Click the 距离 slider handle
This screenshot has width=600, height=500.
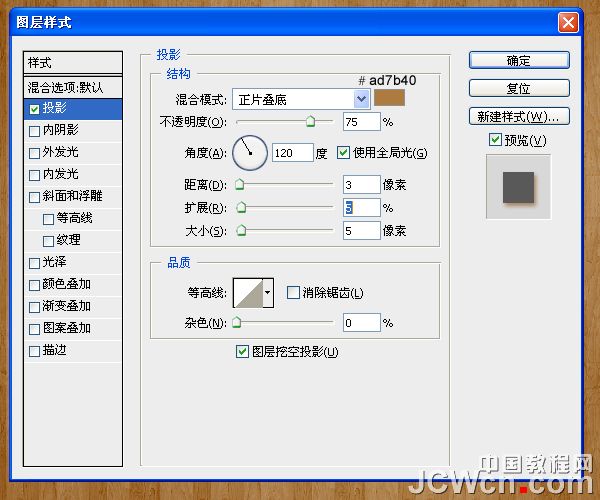pos(240,184)
